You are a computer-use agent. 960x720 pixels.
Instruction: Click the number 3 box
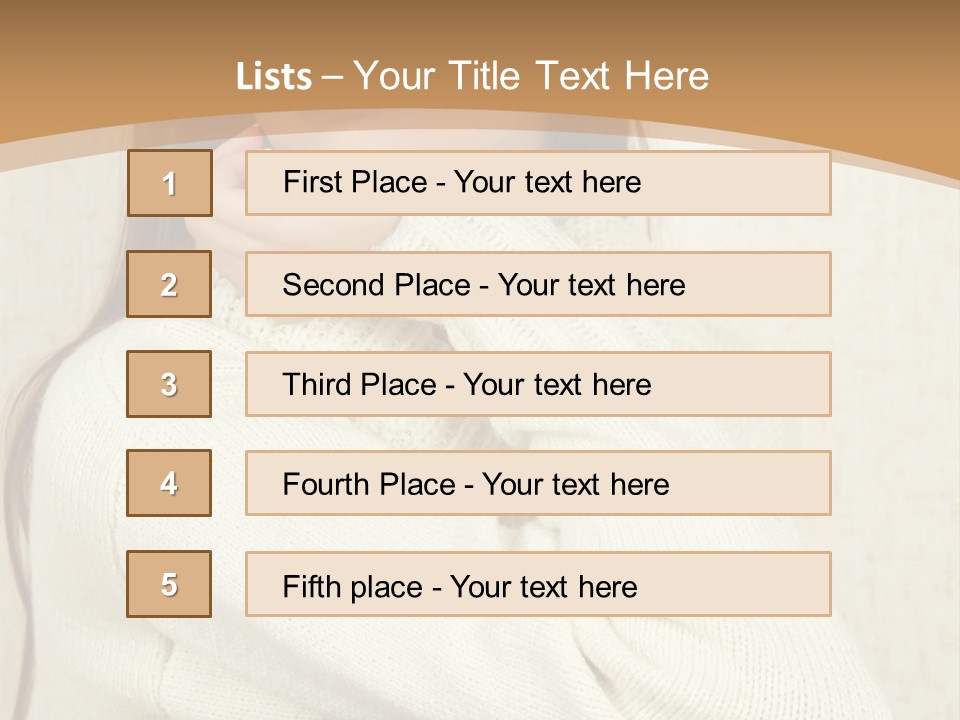tap(170, 384)
